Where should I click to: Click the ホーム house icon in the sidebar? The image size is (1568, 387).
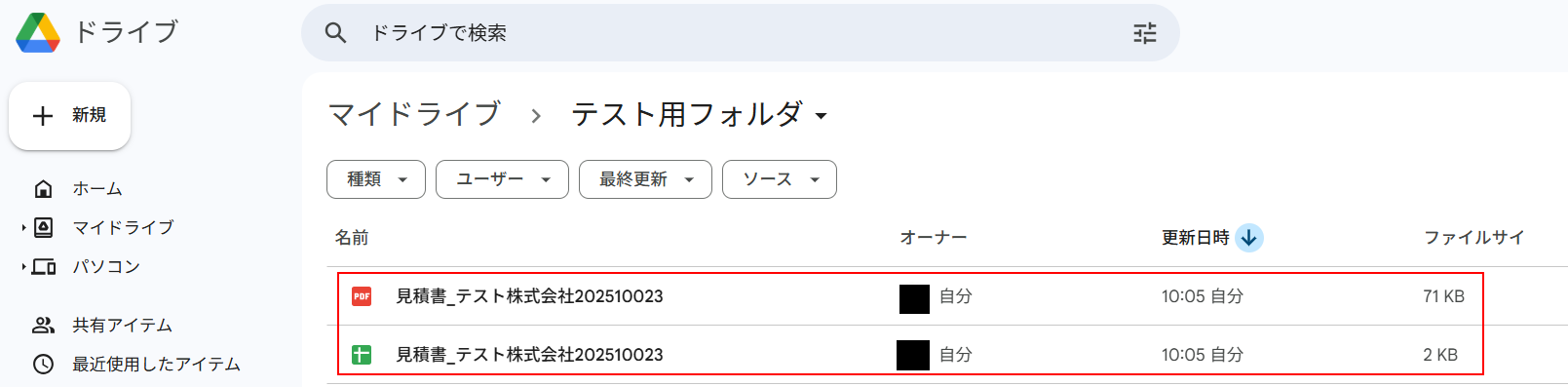coord(43,188)
